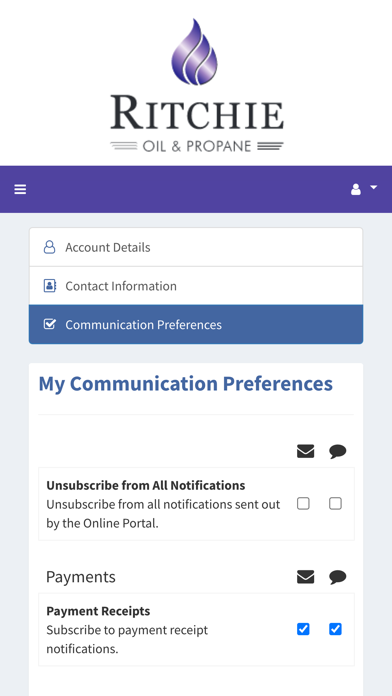
Task: Click the Payments section chat bubble icon
Action: pyautogui.click(x=337, y=577)
